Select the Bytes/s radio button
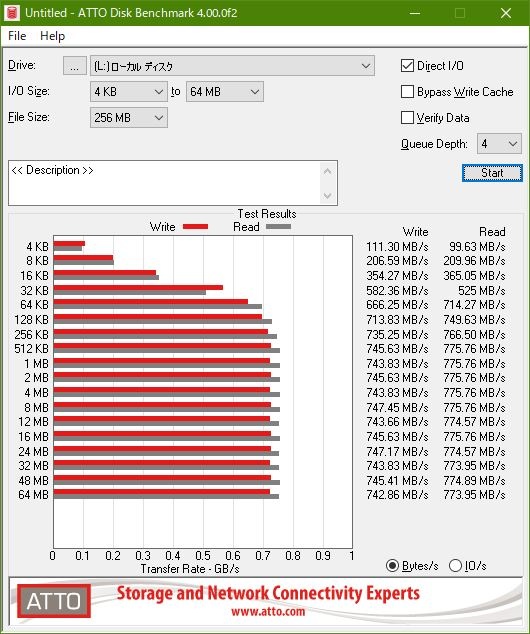The width and height of the screenshot is (530, 634). [392, 566]
